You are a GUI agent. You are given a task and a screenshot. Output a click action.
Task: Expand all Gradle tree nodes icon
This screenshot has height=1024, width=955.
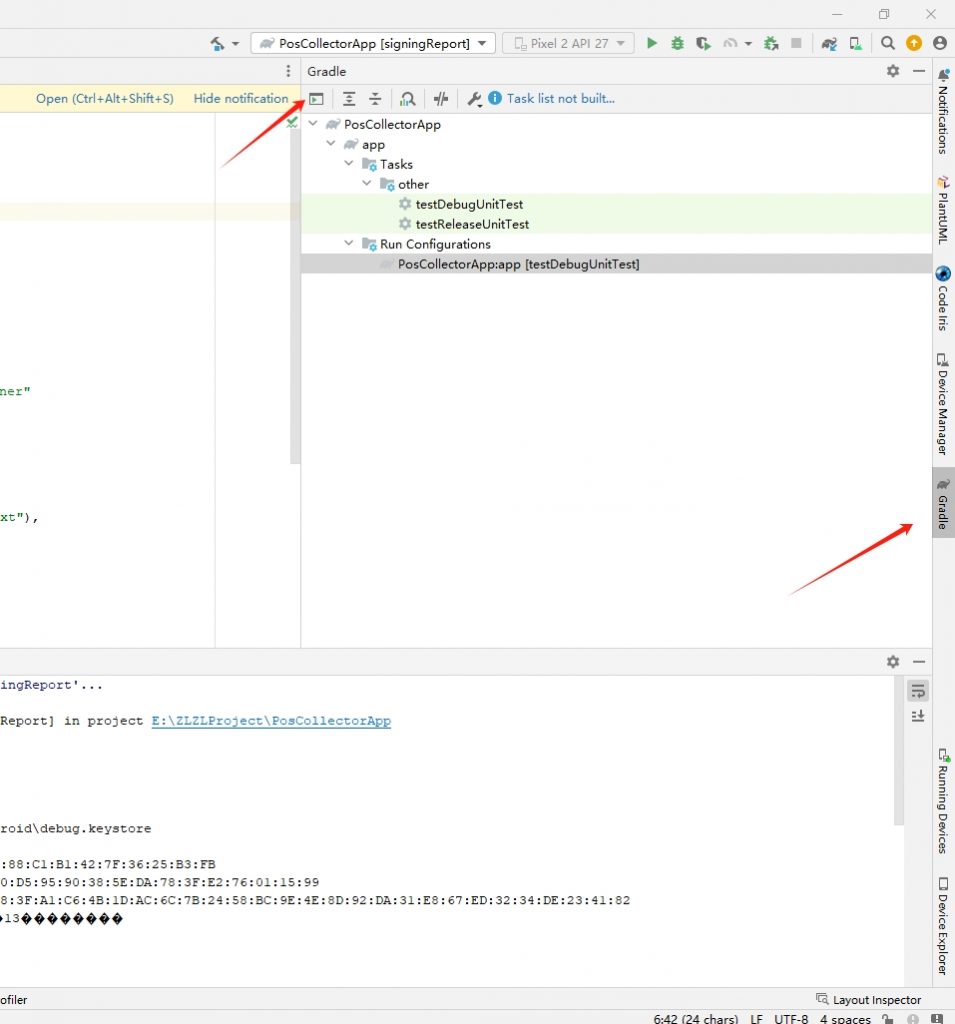(349, 99)
